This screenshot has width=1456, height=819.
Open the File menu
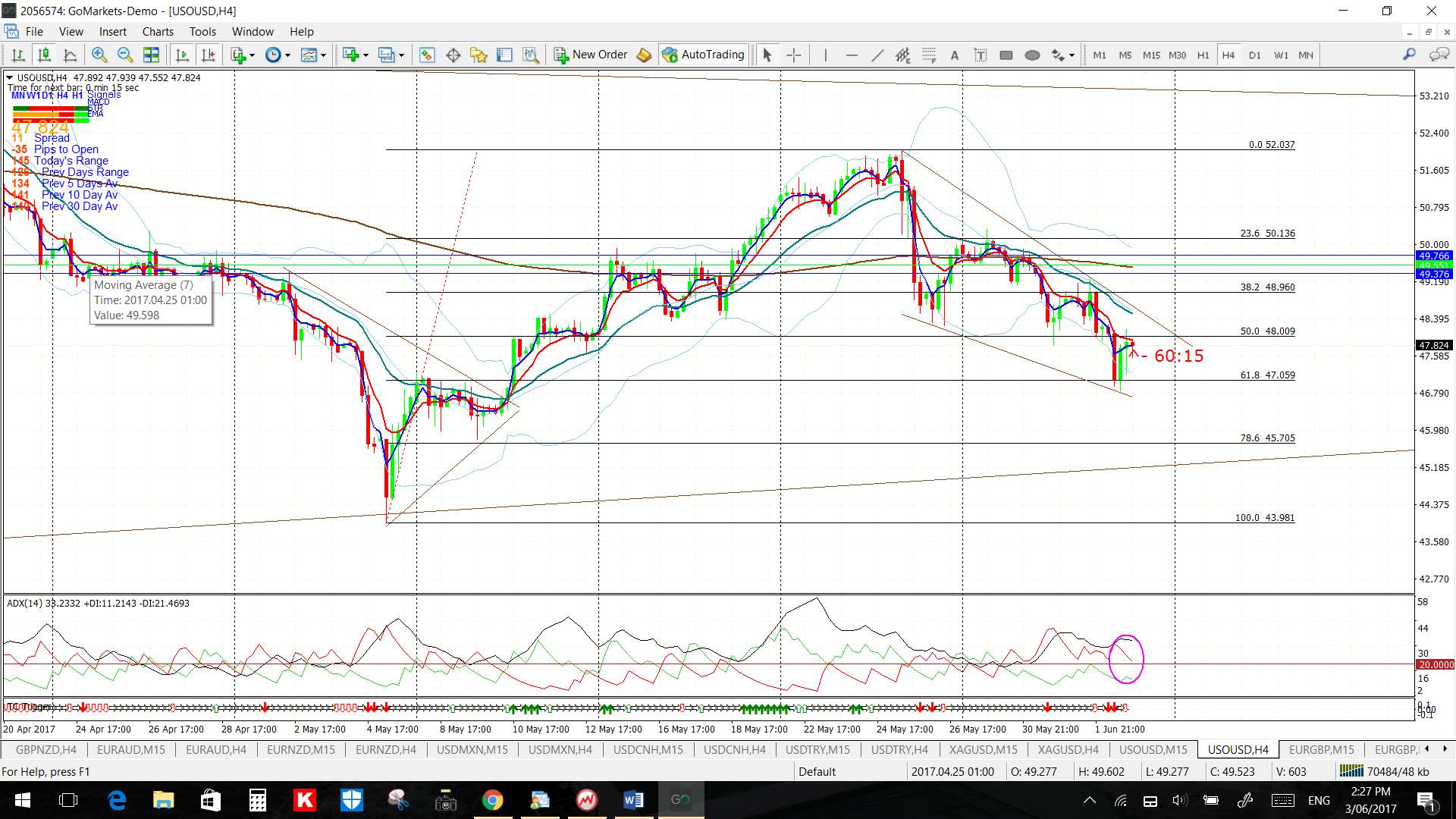34,31
